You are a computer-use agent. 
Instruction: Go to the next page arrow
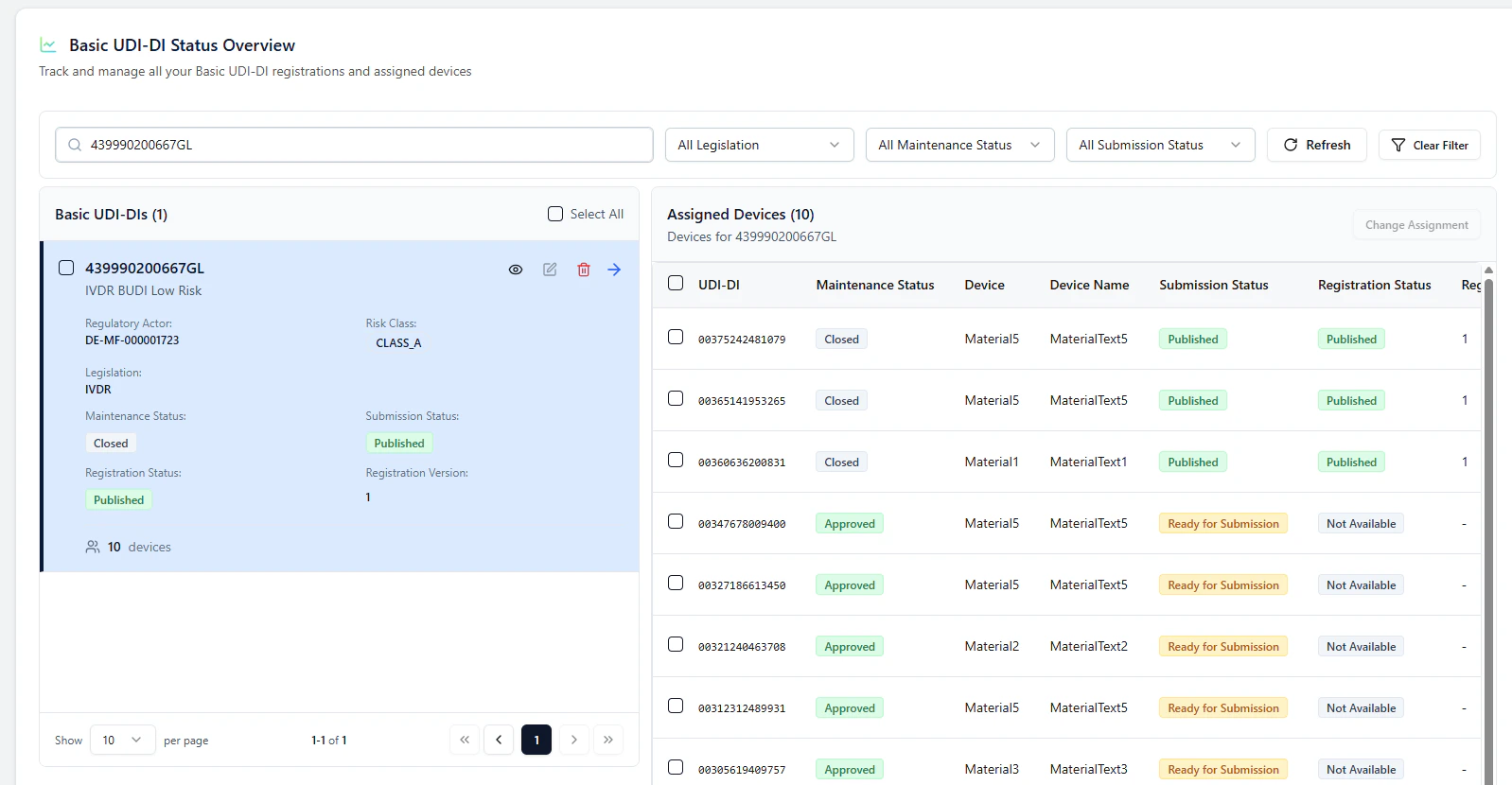[574, 740]
